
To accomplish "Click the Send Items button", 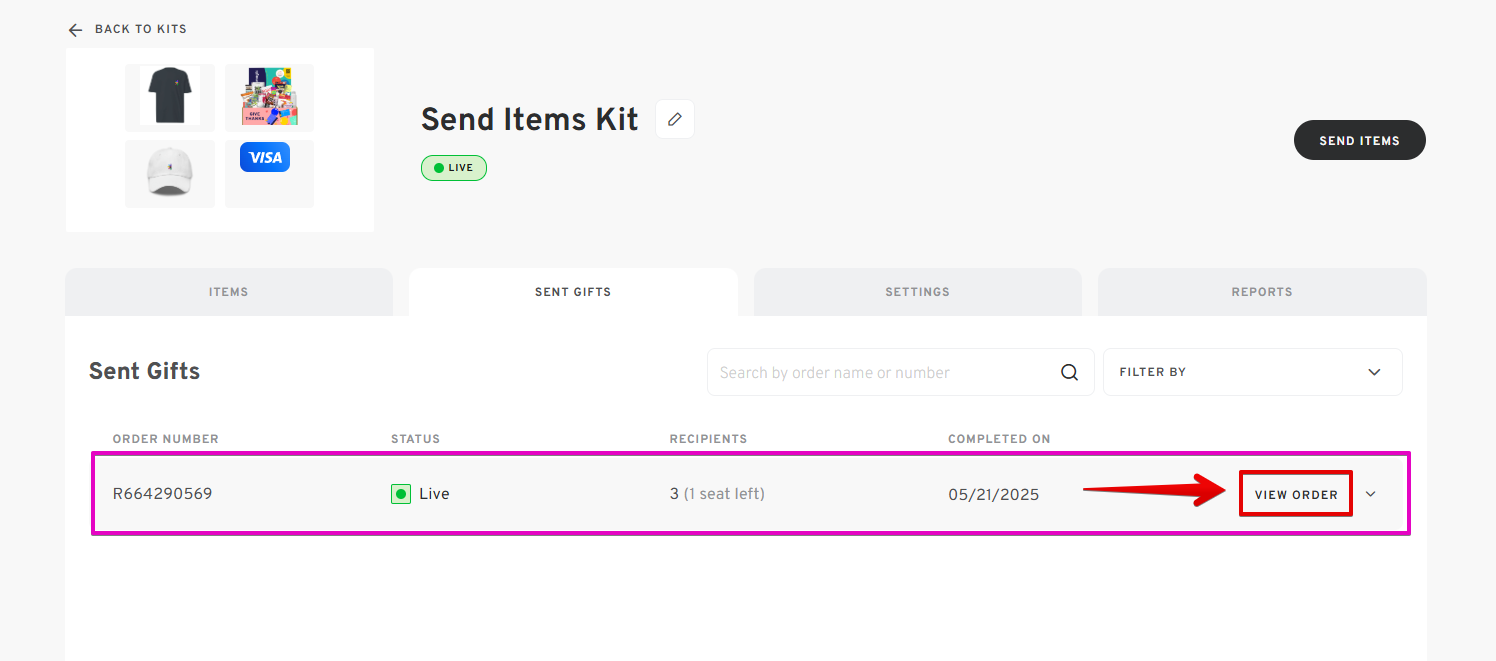I will [x=1359, y=140].
